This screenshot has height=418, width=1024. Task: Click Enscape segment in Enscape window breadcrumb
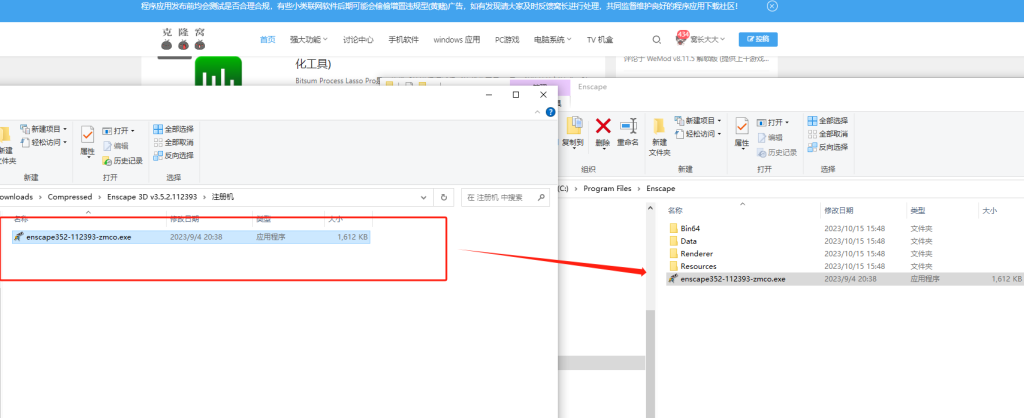[x=660, y=188]
